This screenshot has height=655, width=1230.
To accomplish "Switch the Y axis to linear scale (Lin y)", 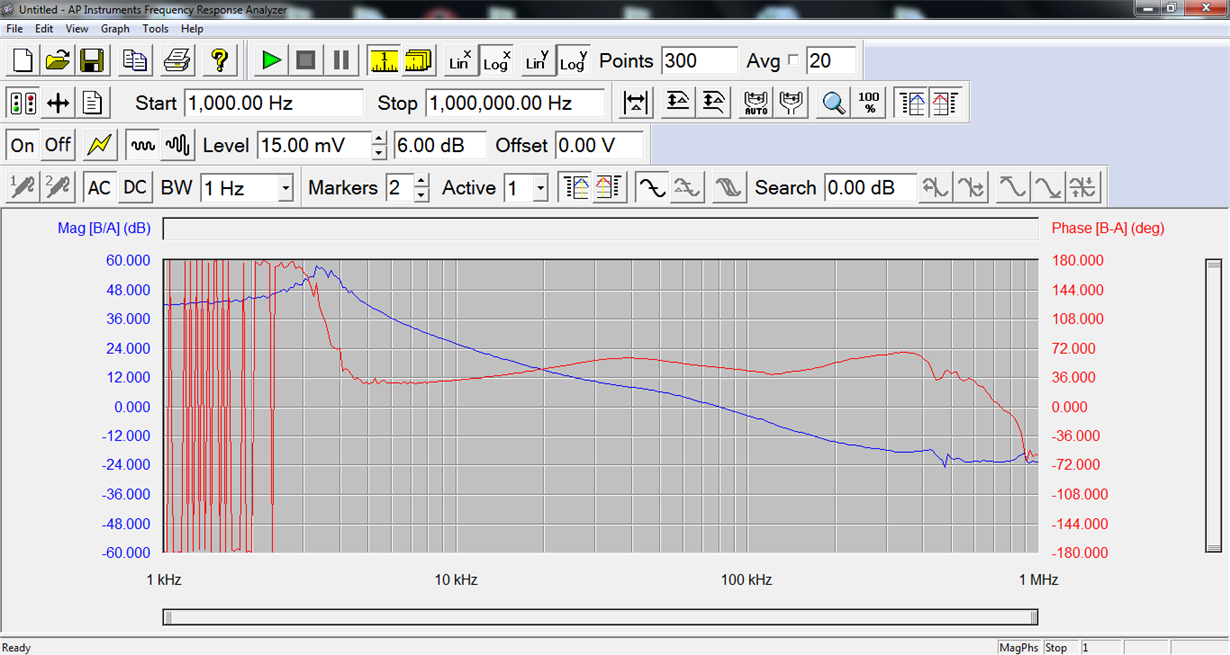I will point(538,60).
